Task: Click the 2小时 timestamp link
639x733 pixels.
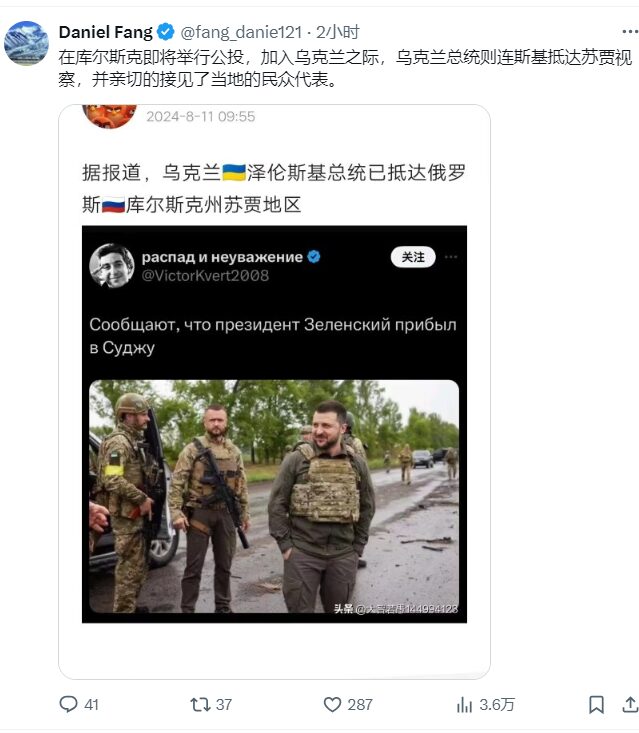Action: [x=337, y=32]
